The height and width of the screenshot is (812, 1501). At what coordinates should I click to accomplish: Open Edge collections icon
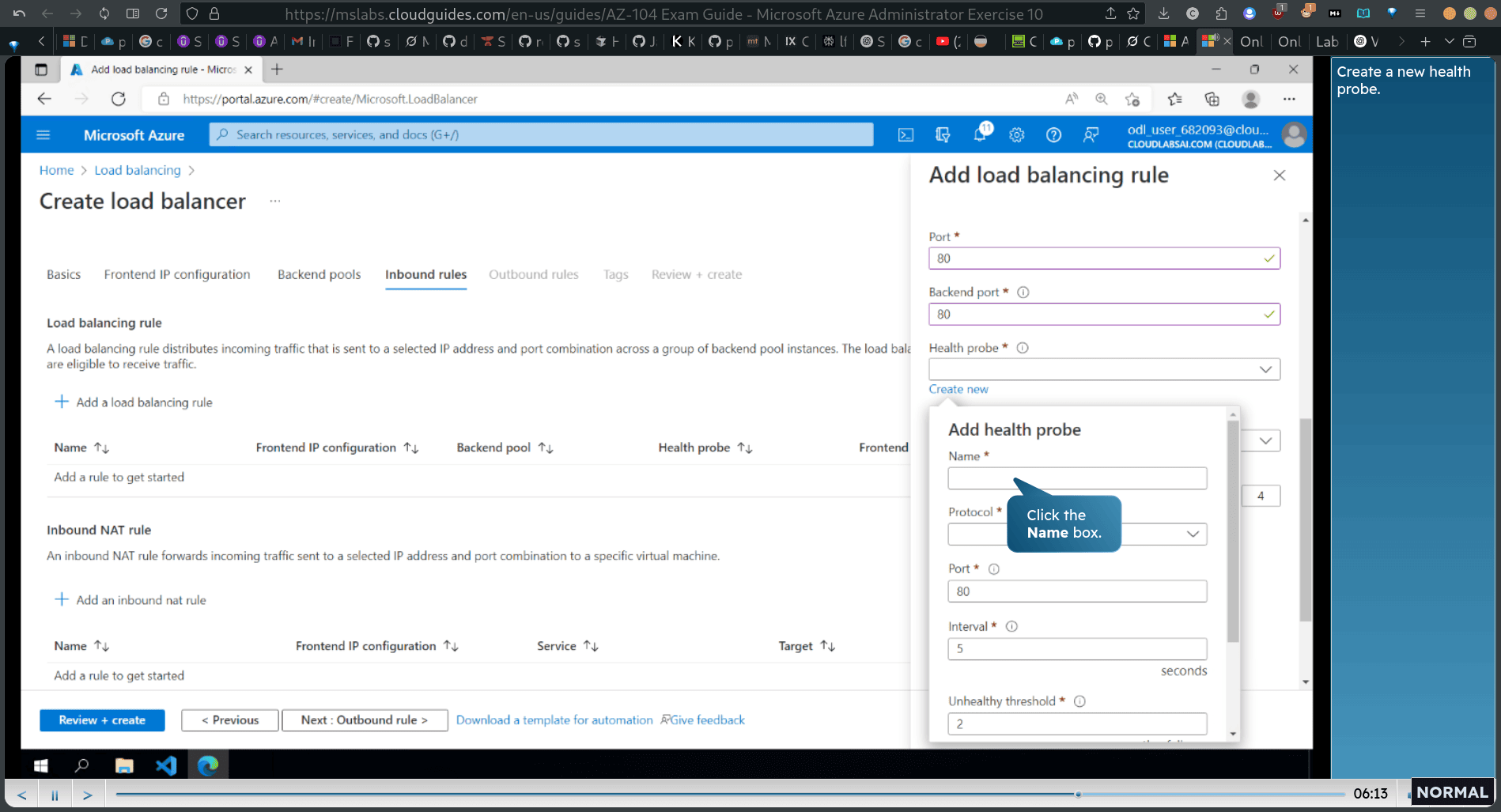pos(1212,99)
